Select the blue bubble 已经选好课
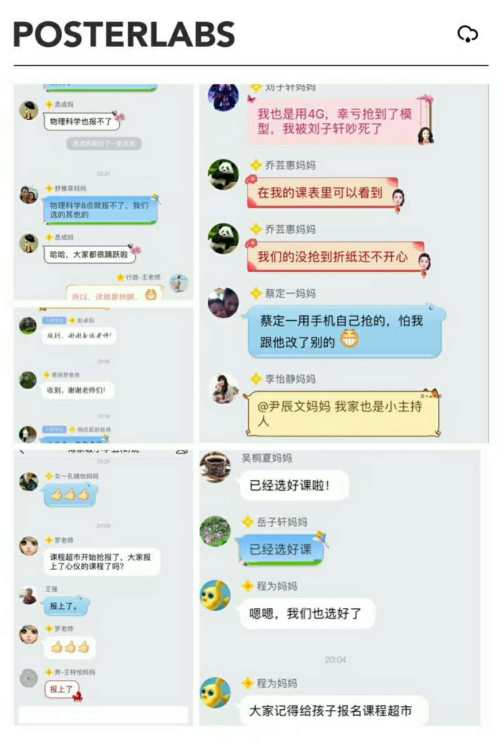Screen dimensions: 500x742 click(x=282, y=549)
